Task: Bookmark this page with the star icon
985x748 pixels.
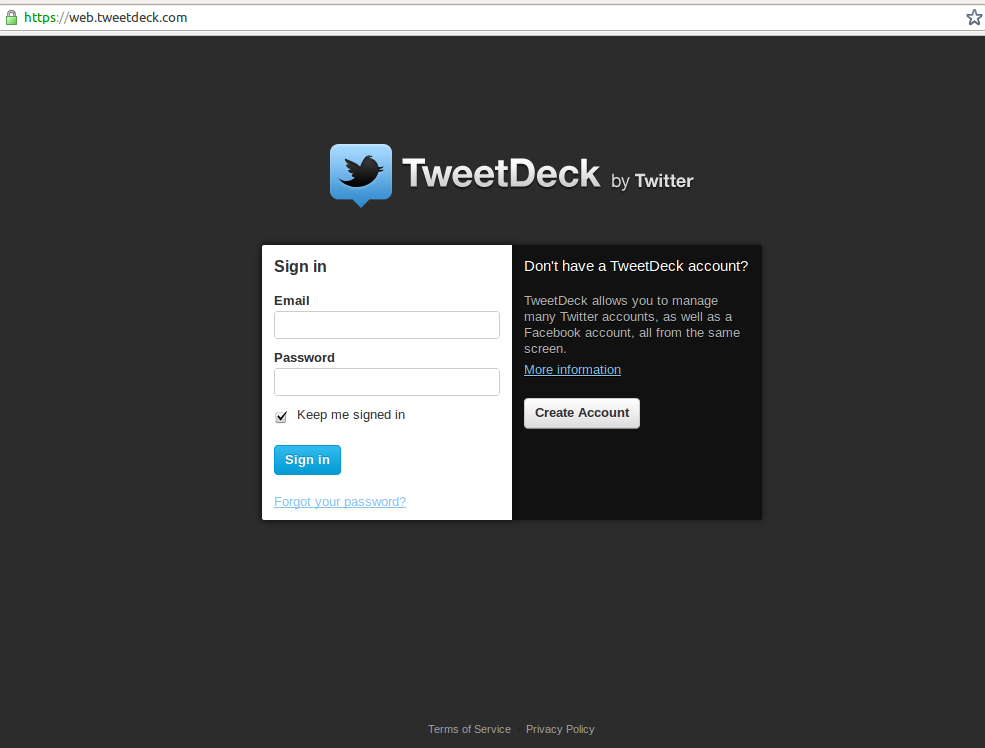Action: [974, 18]
